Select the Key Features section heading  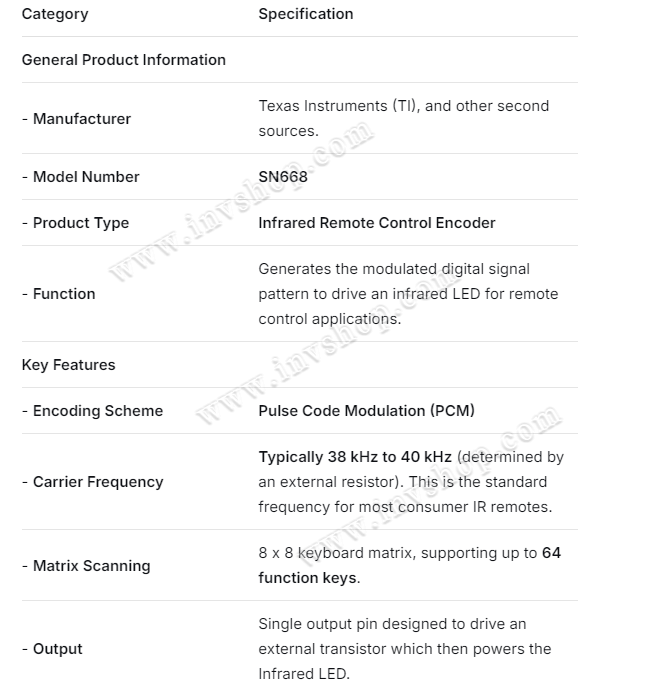[68, 365]
